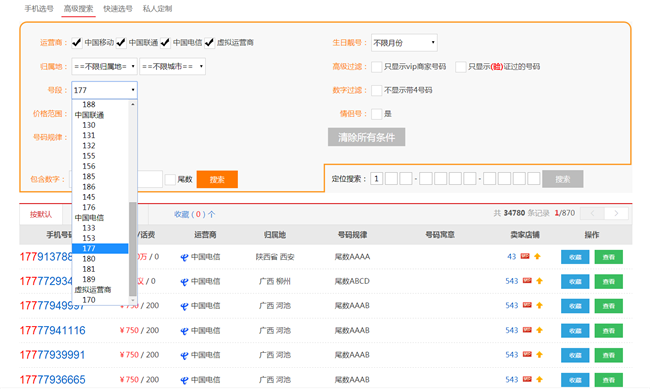
Task: Check 情侣号 是 checkbox
Action: click(376, 114)
